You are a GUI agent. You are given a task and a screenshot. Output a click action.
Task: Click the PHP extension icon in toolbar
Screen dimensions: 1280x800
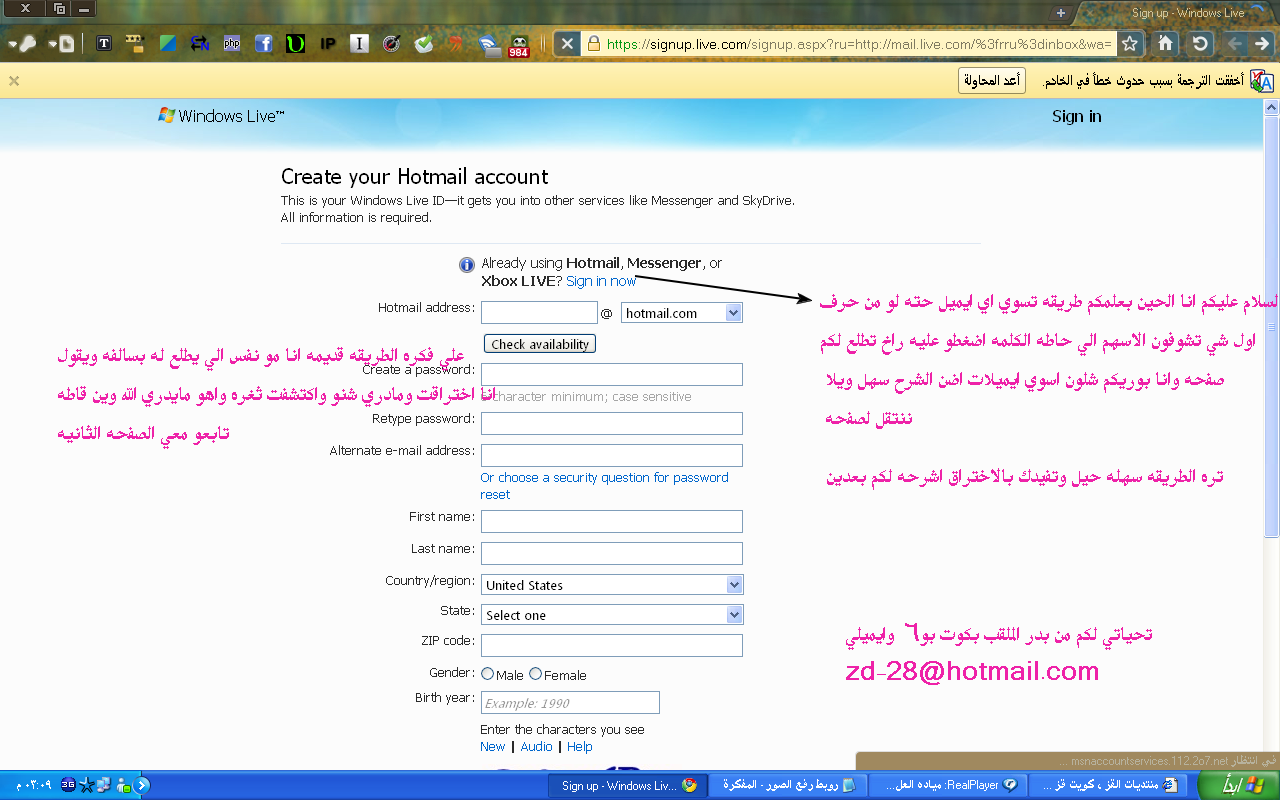point(232,44)
